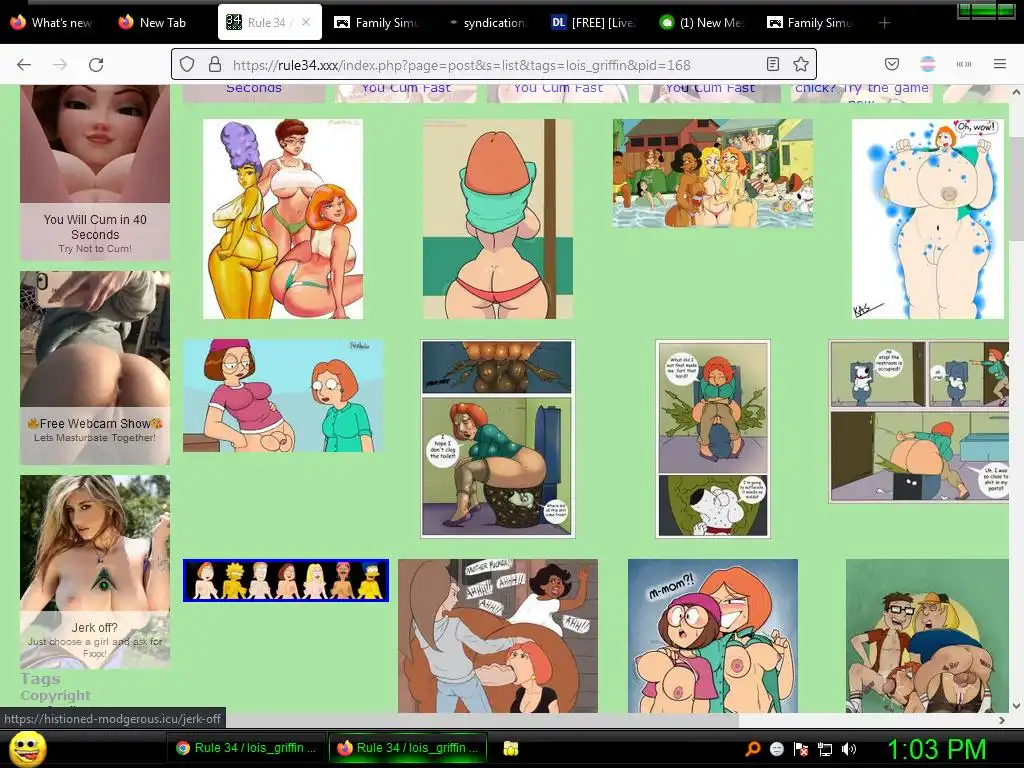The image size is (1024, 768).
Task: Switch to the (1) New Me tab
Action: point(701,23)
